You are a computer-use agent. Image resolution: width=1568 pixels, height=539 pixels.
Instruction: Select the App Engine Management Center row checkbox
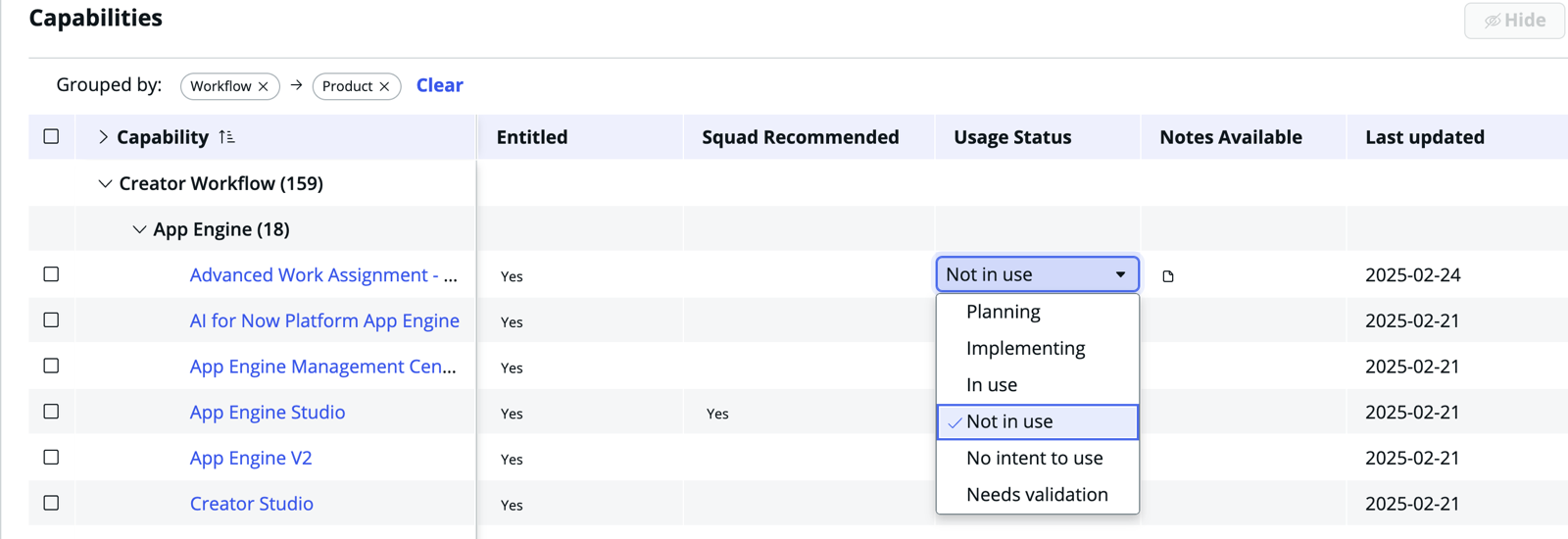(51, 366)
